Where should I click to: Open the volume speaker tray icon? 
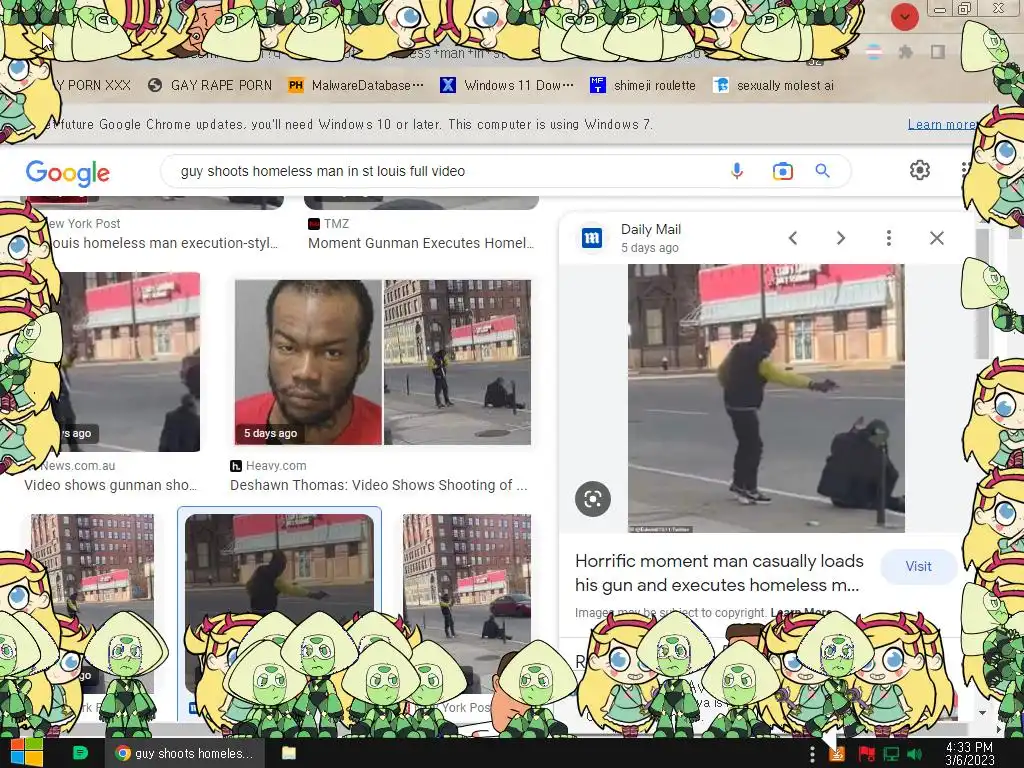coord(915,755)
